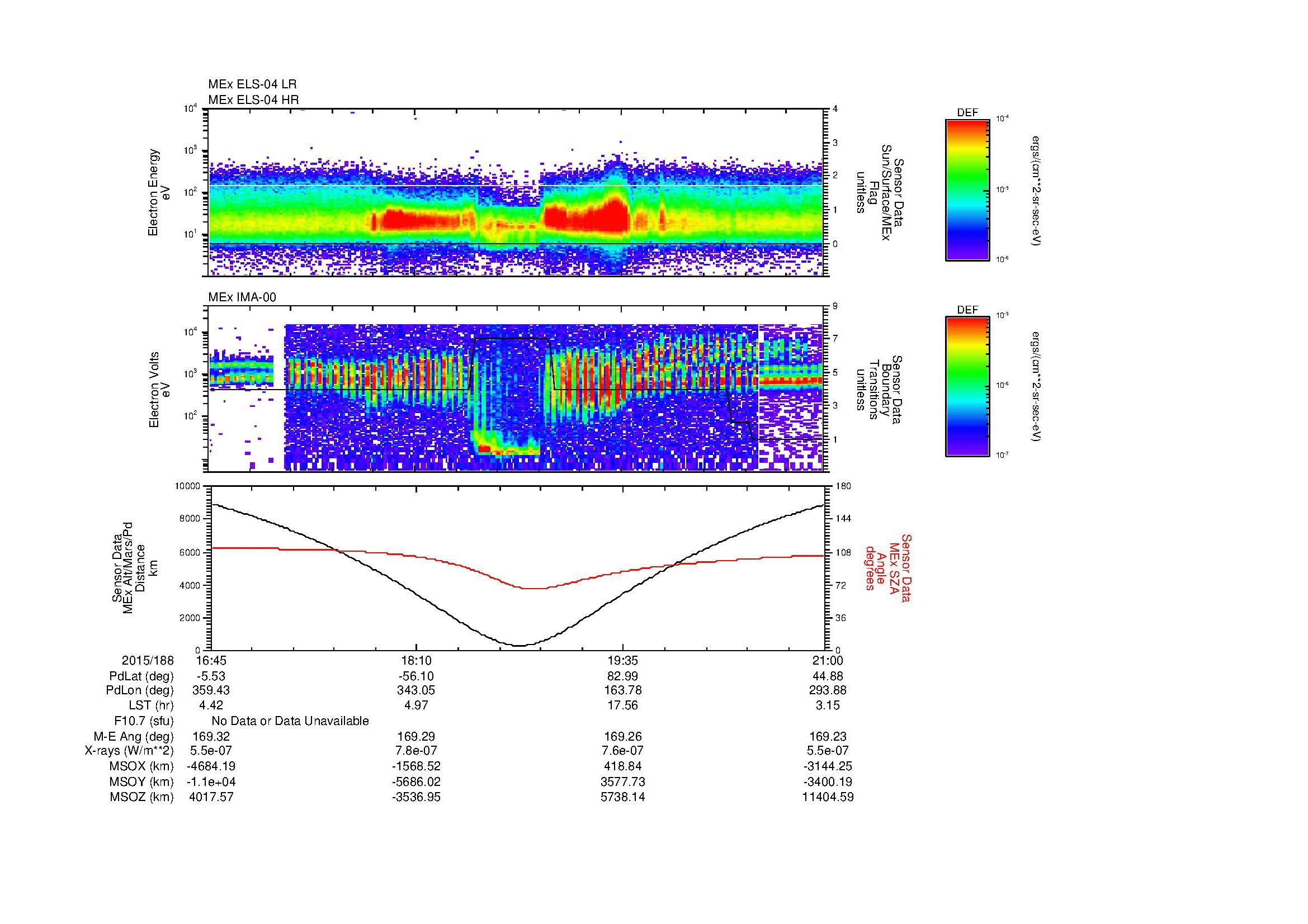Click the 'LST (hr)' row label
Screen dimensions: 1308x924
pos(151,705)
